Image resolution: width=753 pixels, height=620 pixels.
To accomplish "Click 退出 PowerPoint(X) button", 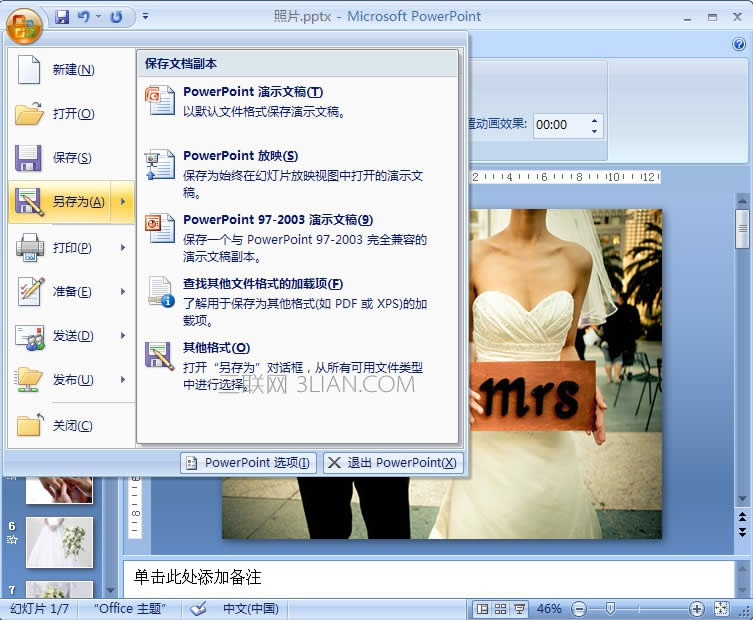I will click(392, 462).
